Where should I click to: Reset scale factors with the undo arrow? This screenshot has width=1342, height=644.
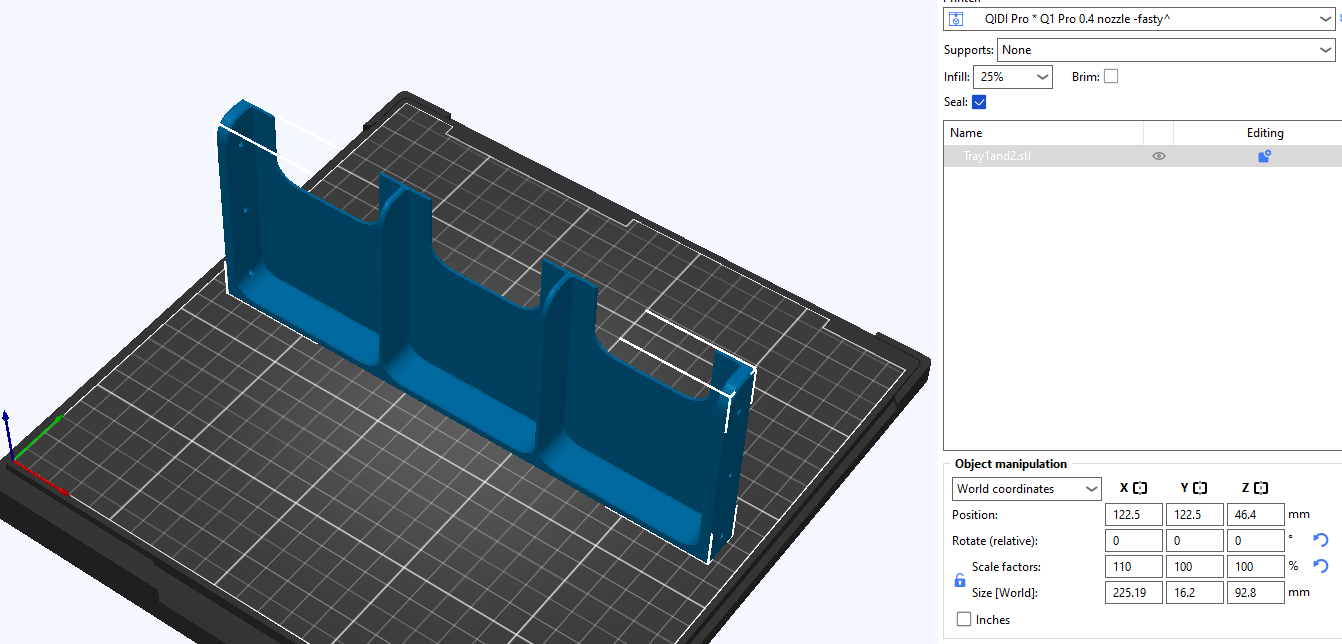tap(1320, 566)
